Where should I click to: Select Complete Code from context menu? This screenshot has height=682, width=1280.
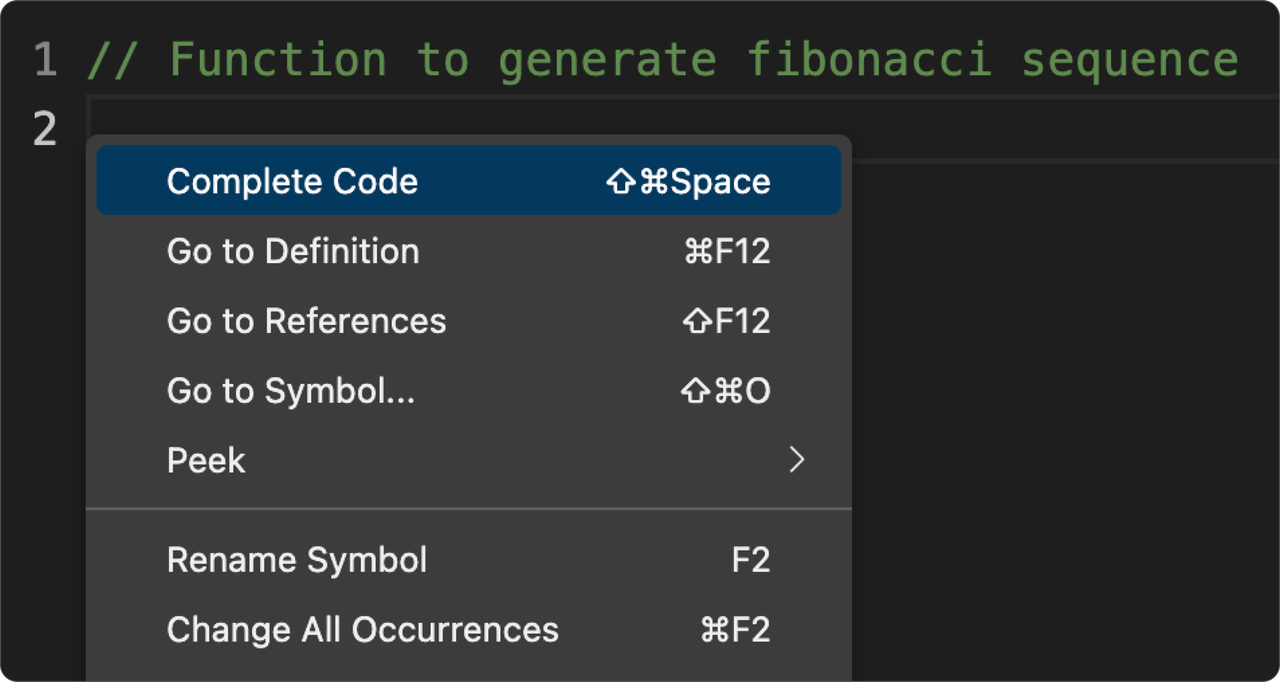pyautogui.click(x=292, y=181)
